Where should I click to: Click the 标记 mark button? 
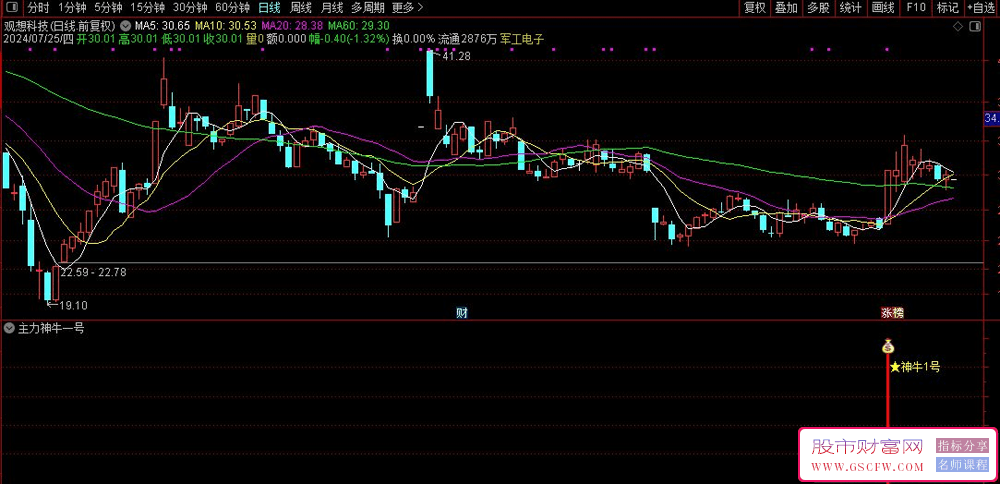(x=948, y=8)
